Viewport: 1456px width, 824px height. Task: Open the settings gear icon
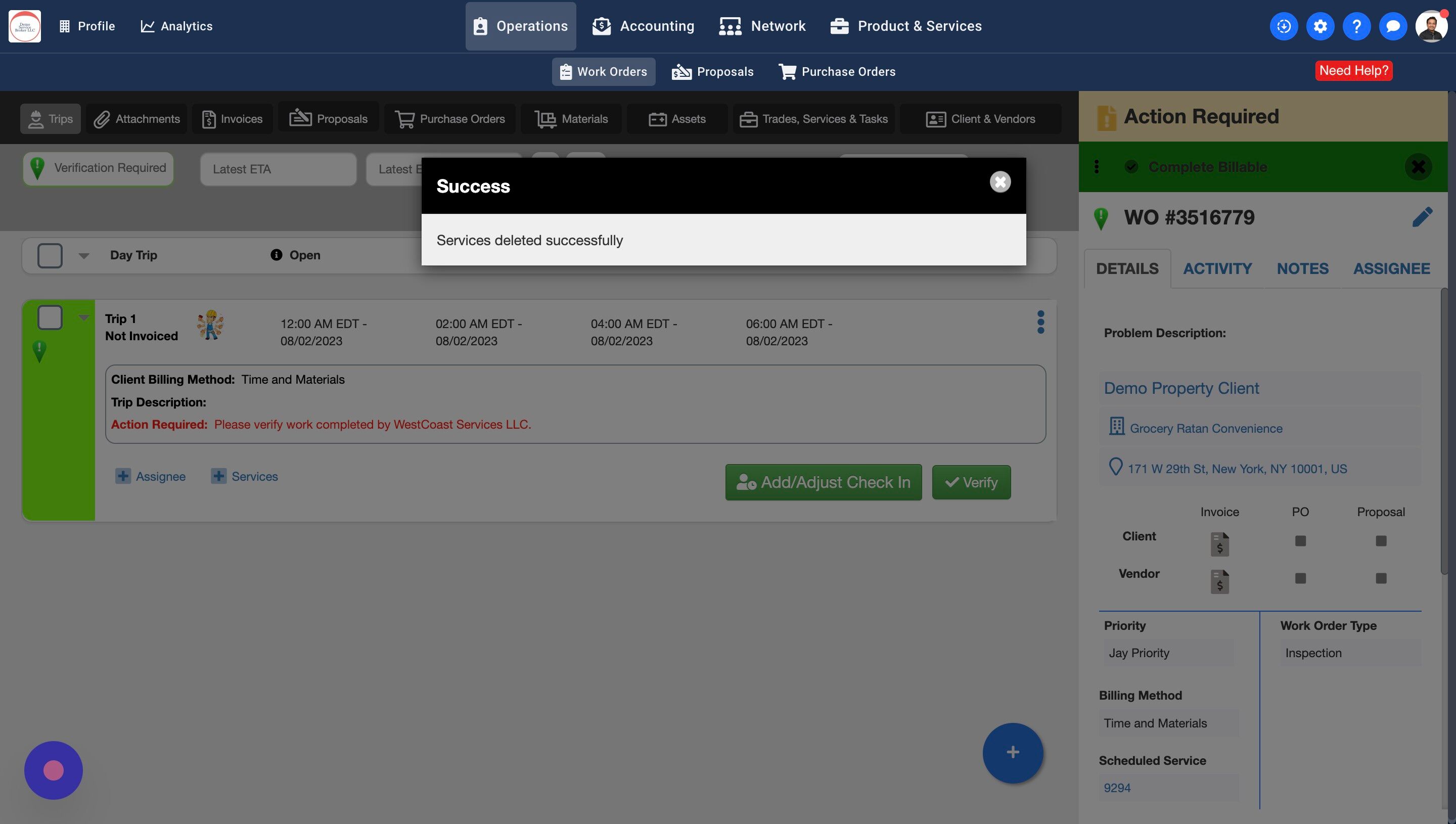[1320, 26]
